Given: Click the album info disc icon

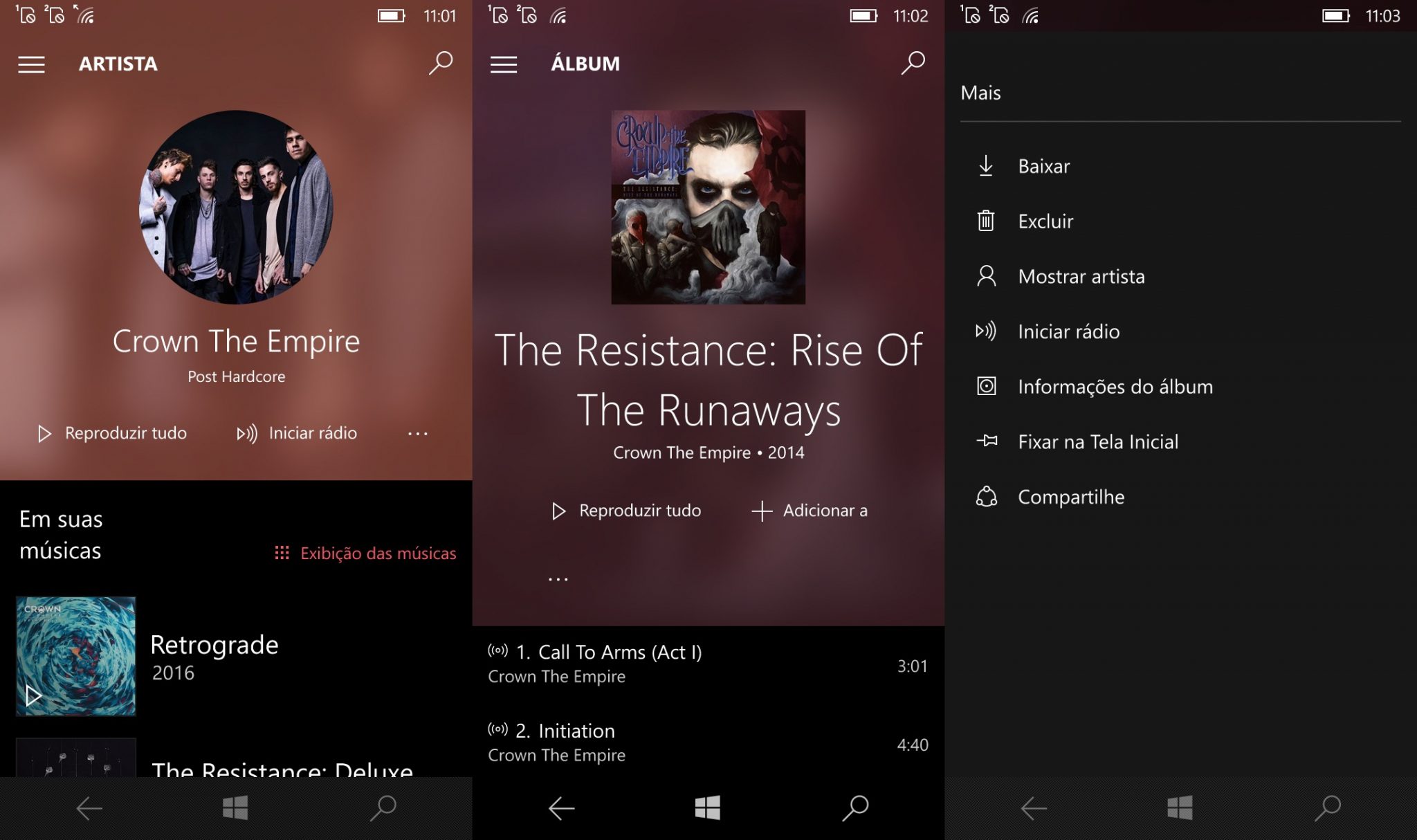Looking at the screenshot, I should pos(986,386).
